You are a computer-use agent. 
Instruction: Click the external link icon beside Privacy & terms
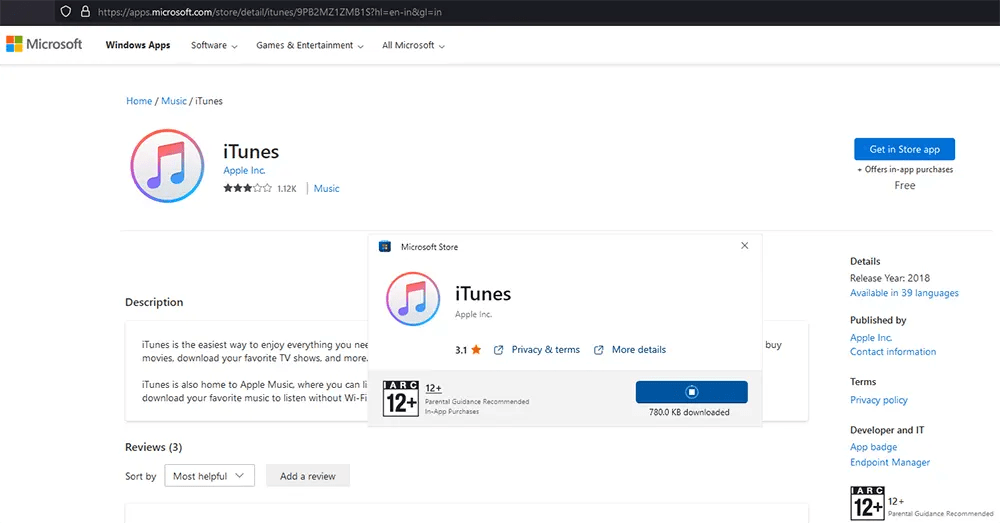point(499,350)
